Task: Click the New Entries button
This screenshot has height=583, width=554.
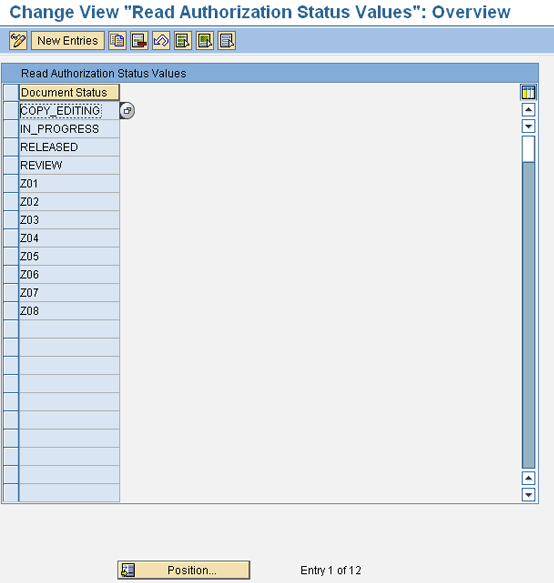Action: 68,41
